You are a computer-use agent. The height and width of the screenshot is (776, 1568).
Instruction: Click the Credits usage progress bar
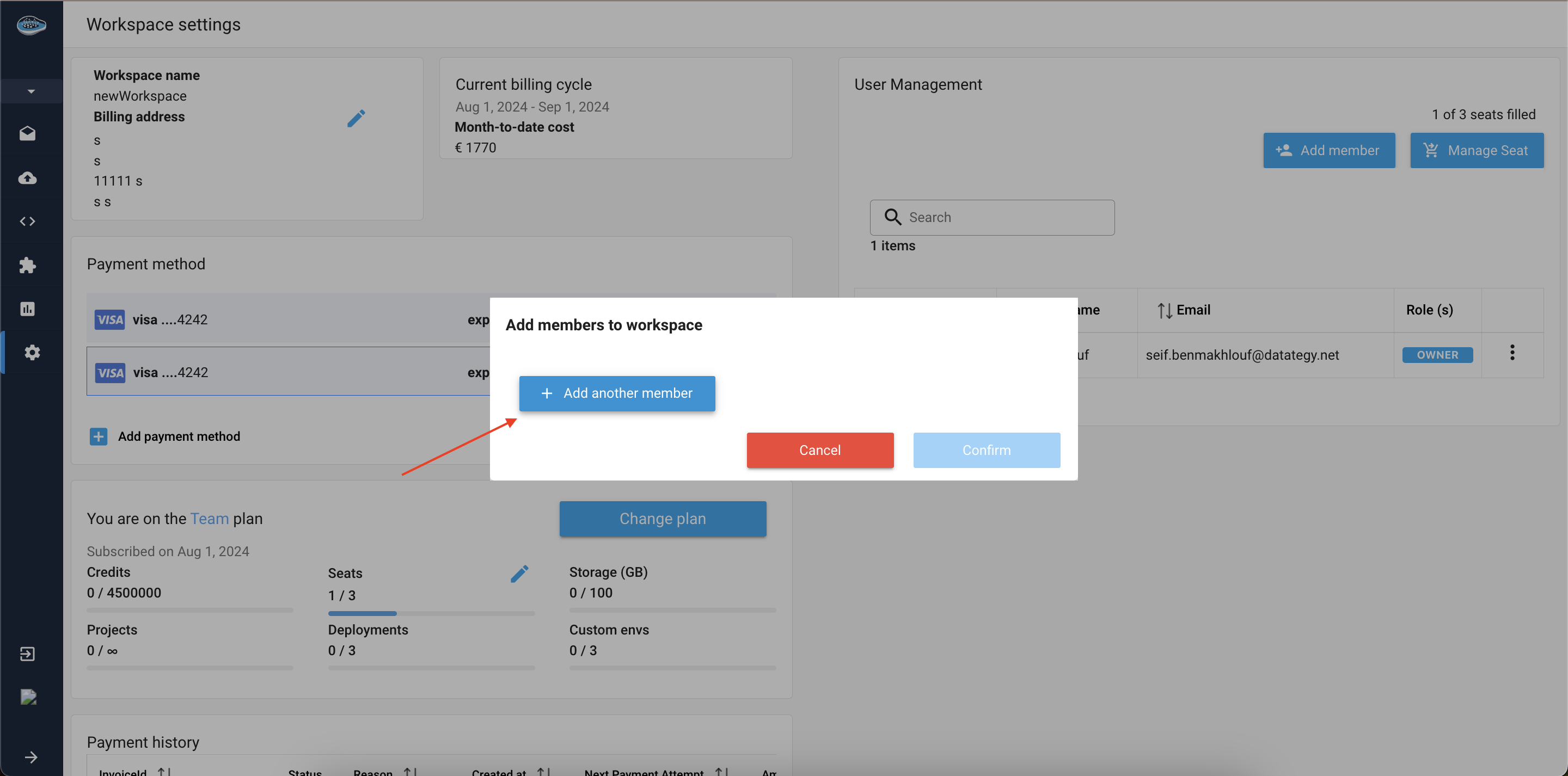click(190, 610)
